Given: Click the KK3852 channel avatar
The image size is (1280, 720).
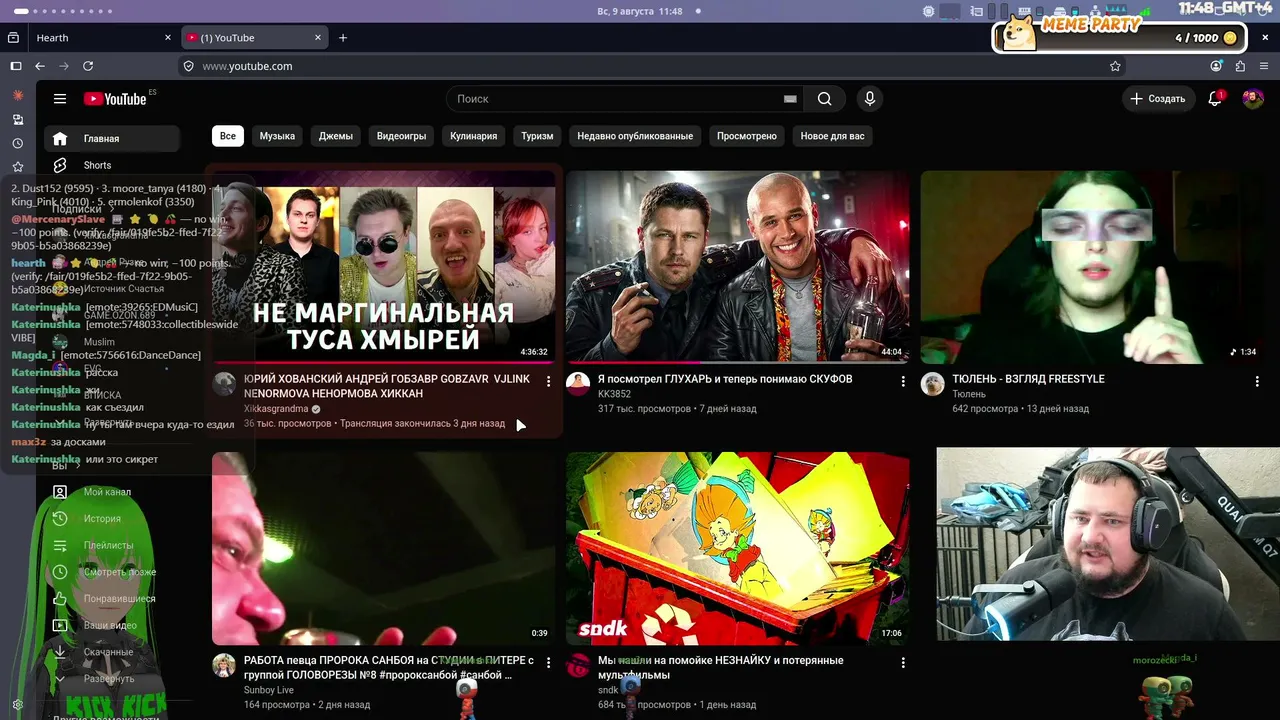Looking at the screenshot, I should click(x=578, y=384).
